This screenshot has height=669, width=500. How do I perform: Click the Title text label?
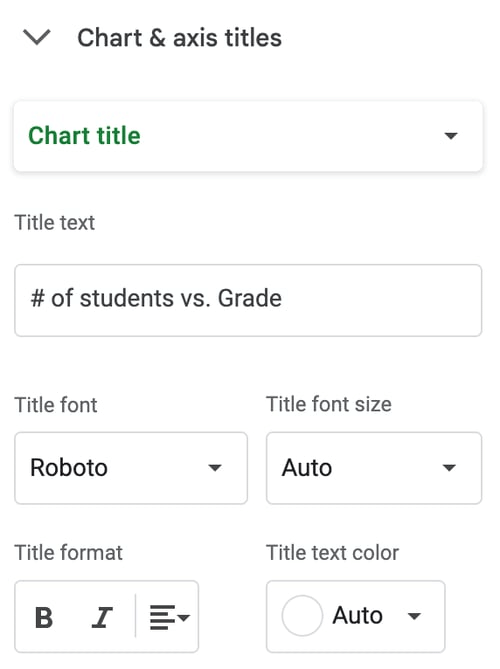(55, 222)
